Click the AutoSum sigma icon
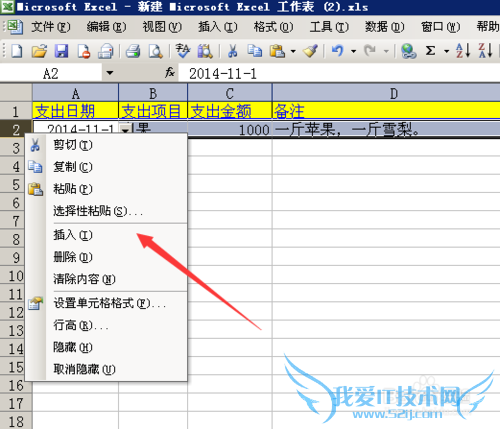The height and width of the screenshot is (429, 500). click(x=430, y=51)
